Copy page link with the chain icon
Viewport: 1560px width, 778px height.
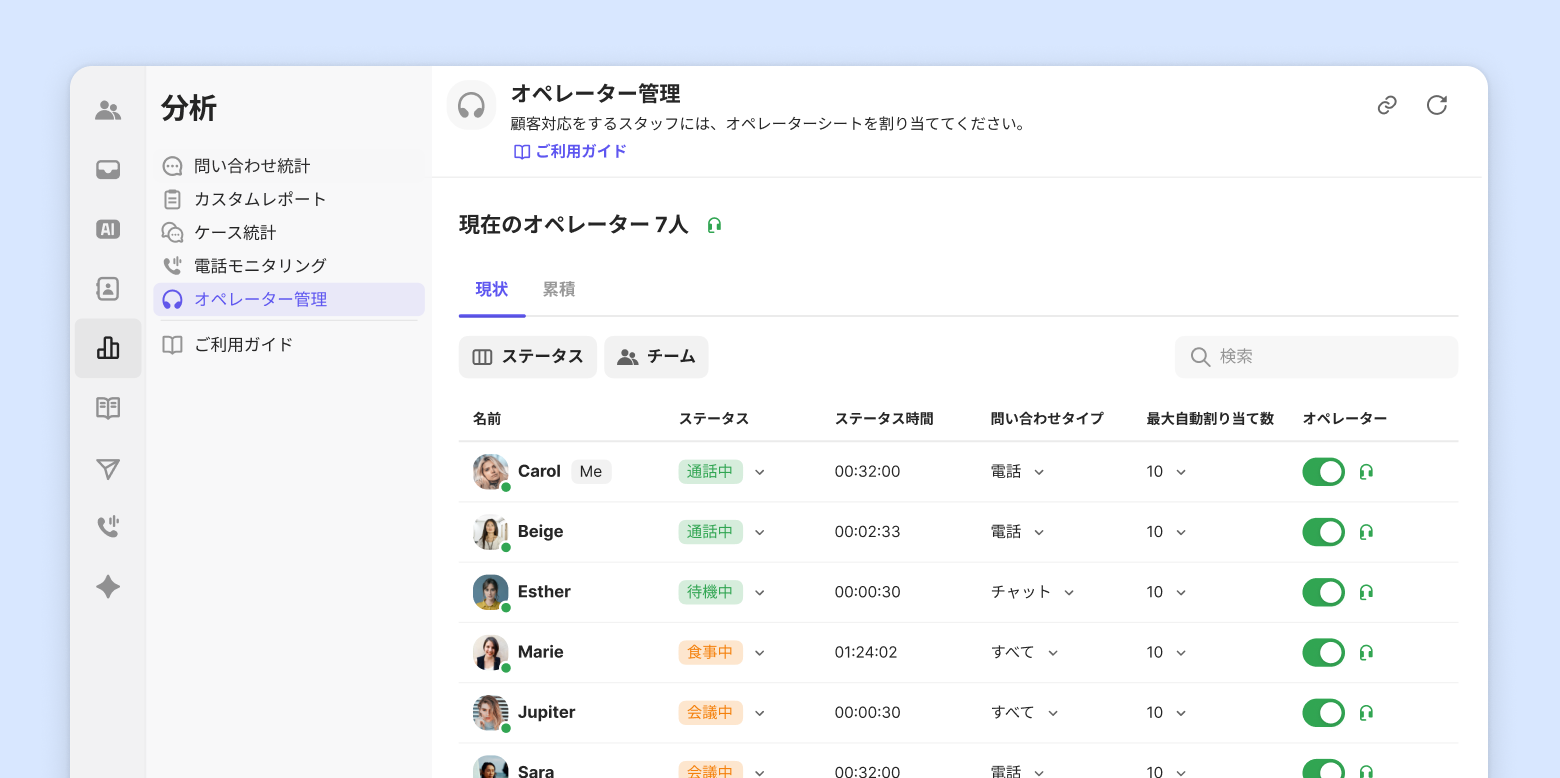coord(1387,105)
